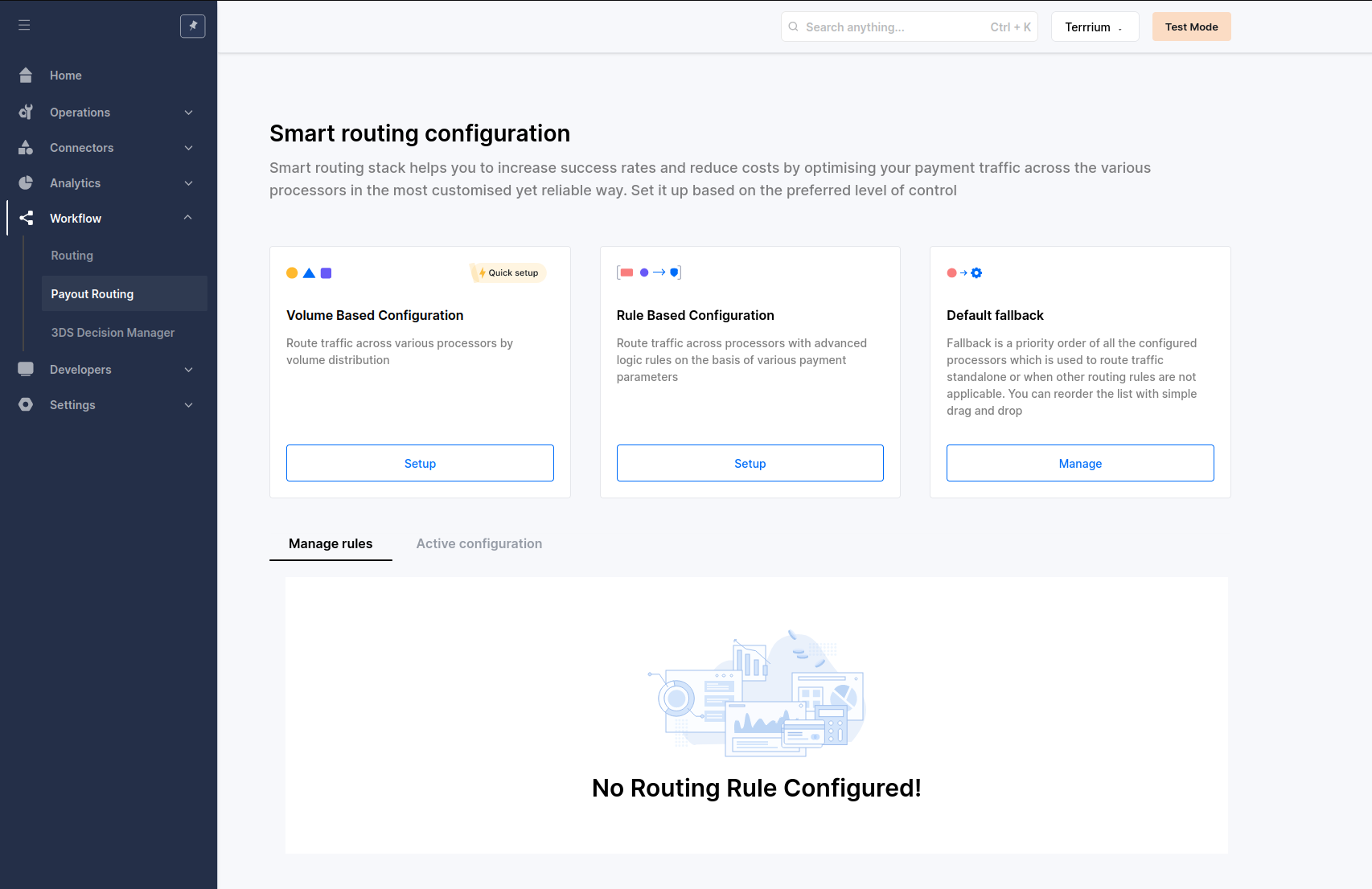This screenshot has height=889, width=1372.
Task: Click the hamburger menu icon in sidebar
Action: pyautogui.click(x=24, y=26)
